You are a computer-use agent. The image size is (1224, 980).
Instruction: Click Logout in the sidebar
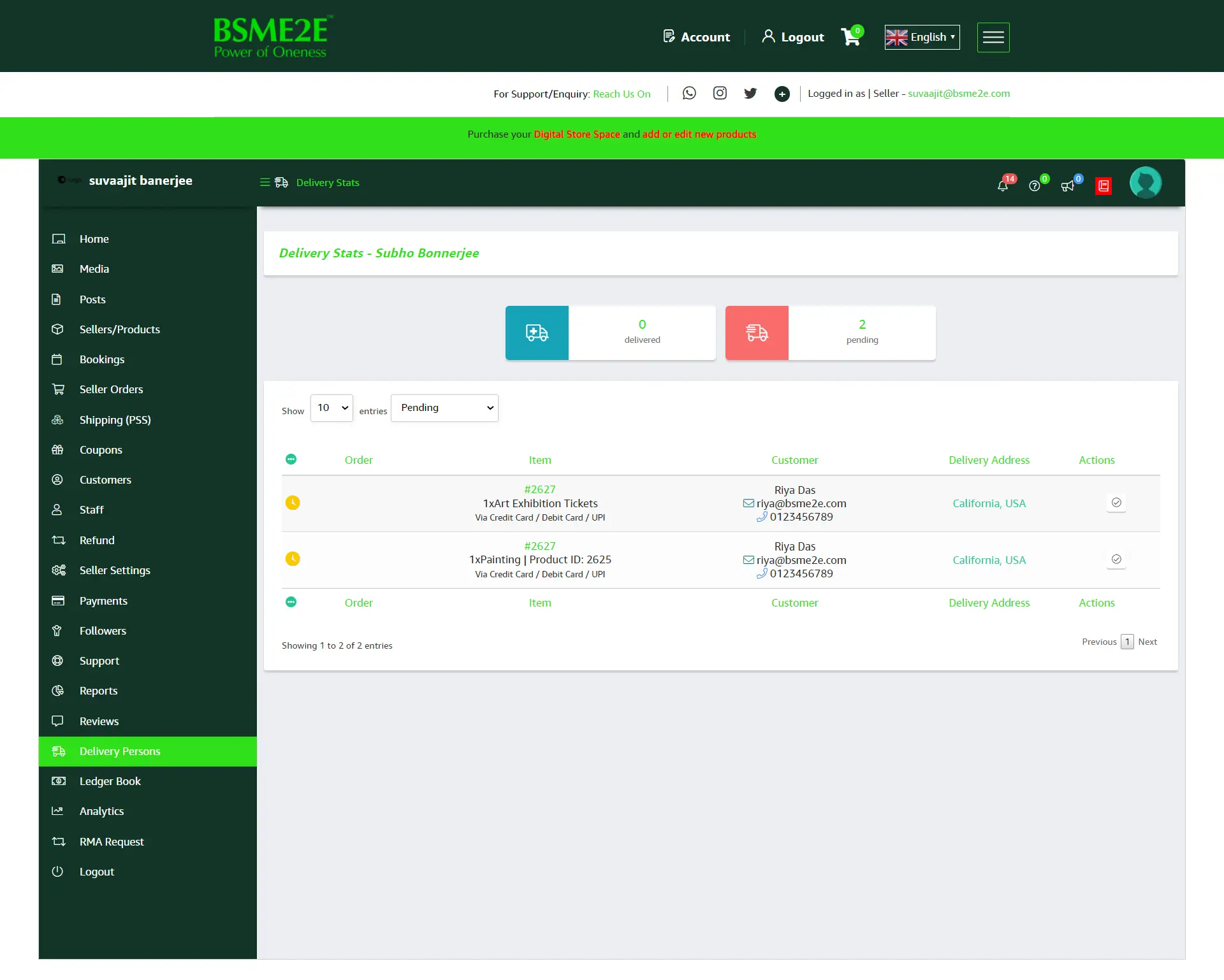pyautogui.click(x=148, y=872)
